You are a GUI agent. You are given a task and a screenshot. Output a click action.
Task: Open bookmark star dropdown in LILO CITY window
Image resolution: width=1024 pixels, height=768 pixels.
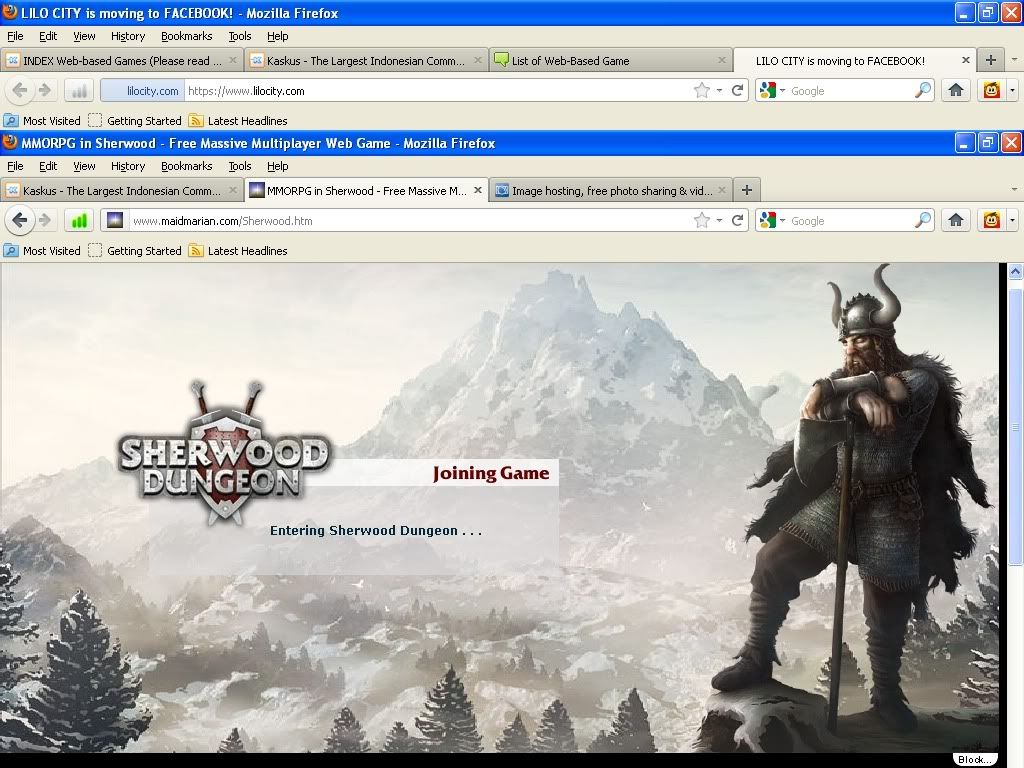tap(719, 91)
